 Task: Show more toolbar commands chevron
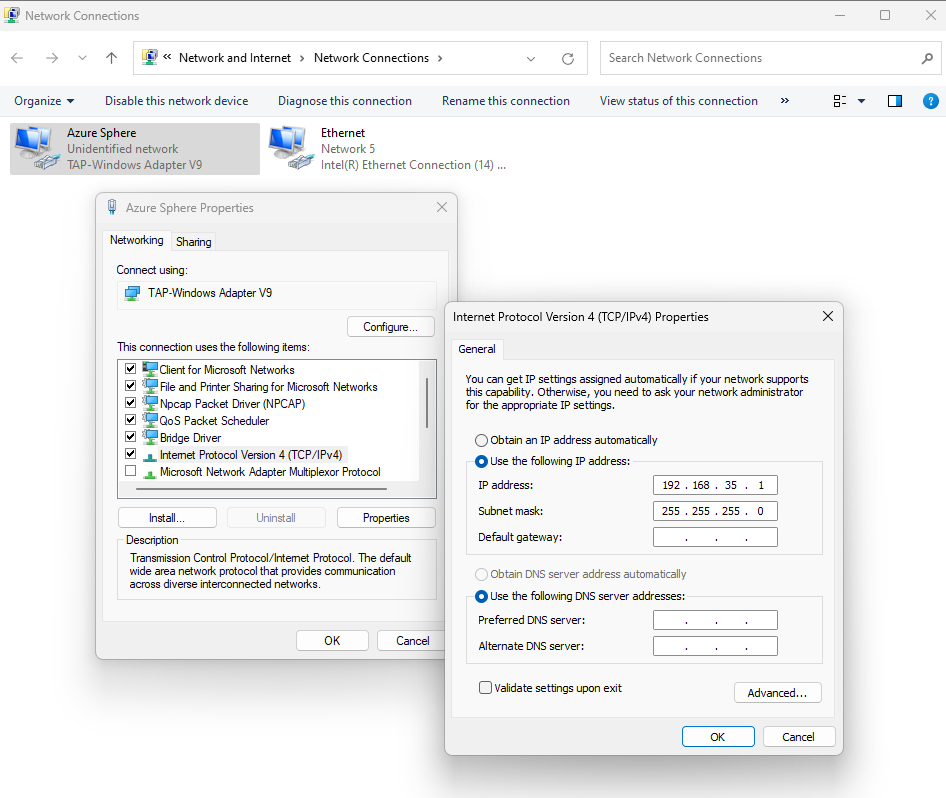784,101
